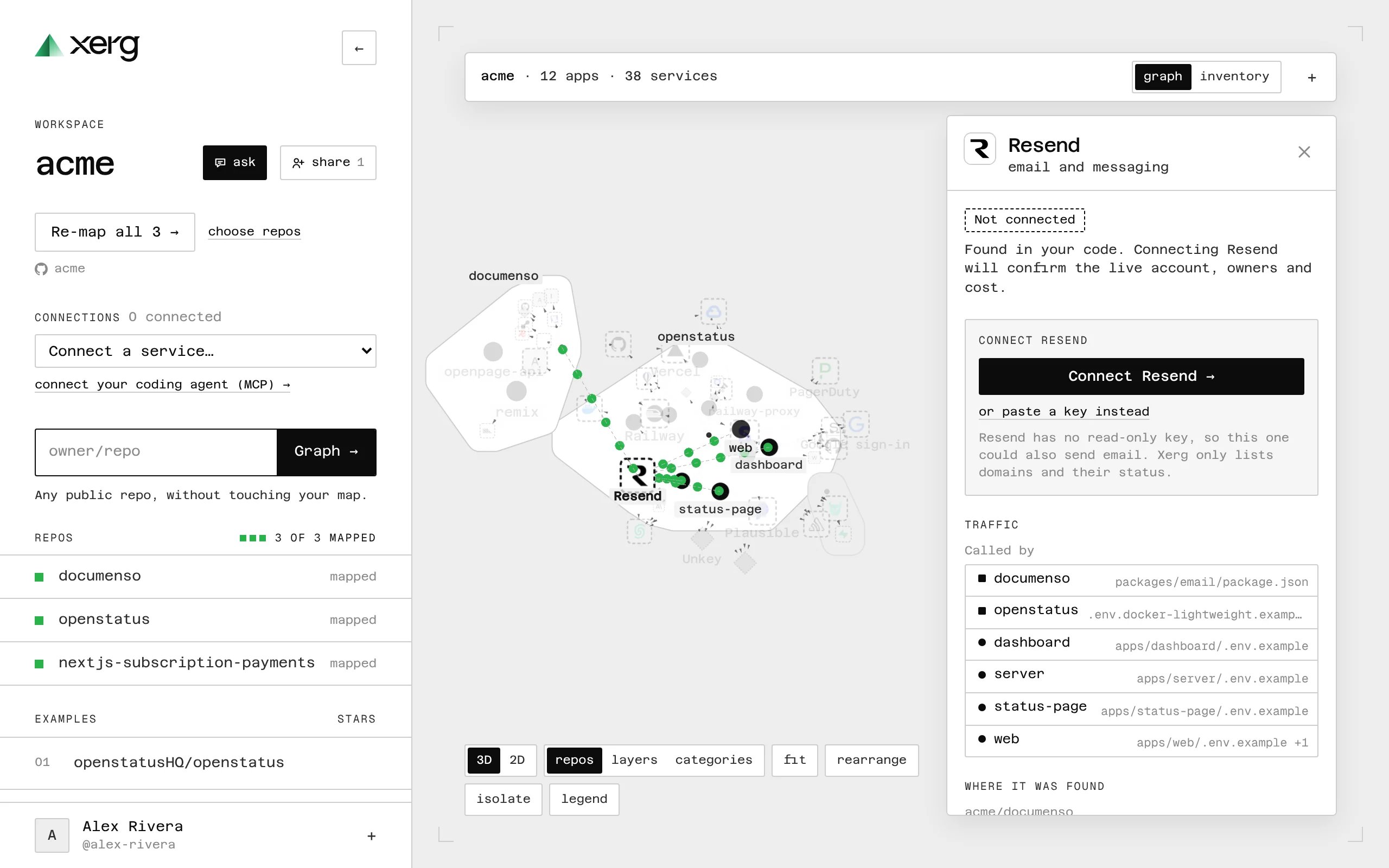Share the acme workspace

click(328, 162)
